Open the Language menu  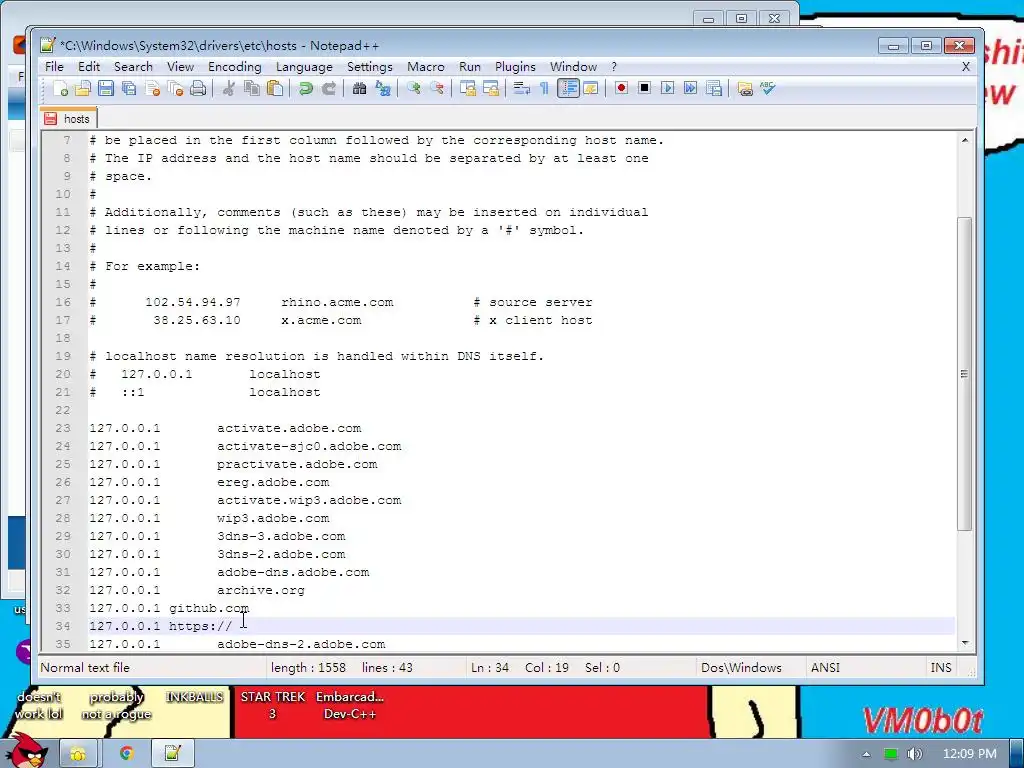[x=304, y=67]
